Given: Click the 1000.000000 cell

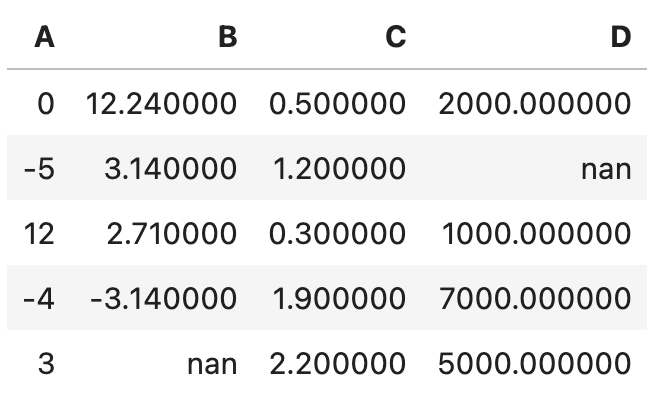Looking at the screenshot, I should 535,233.
